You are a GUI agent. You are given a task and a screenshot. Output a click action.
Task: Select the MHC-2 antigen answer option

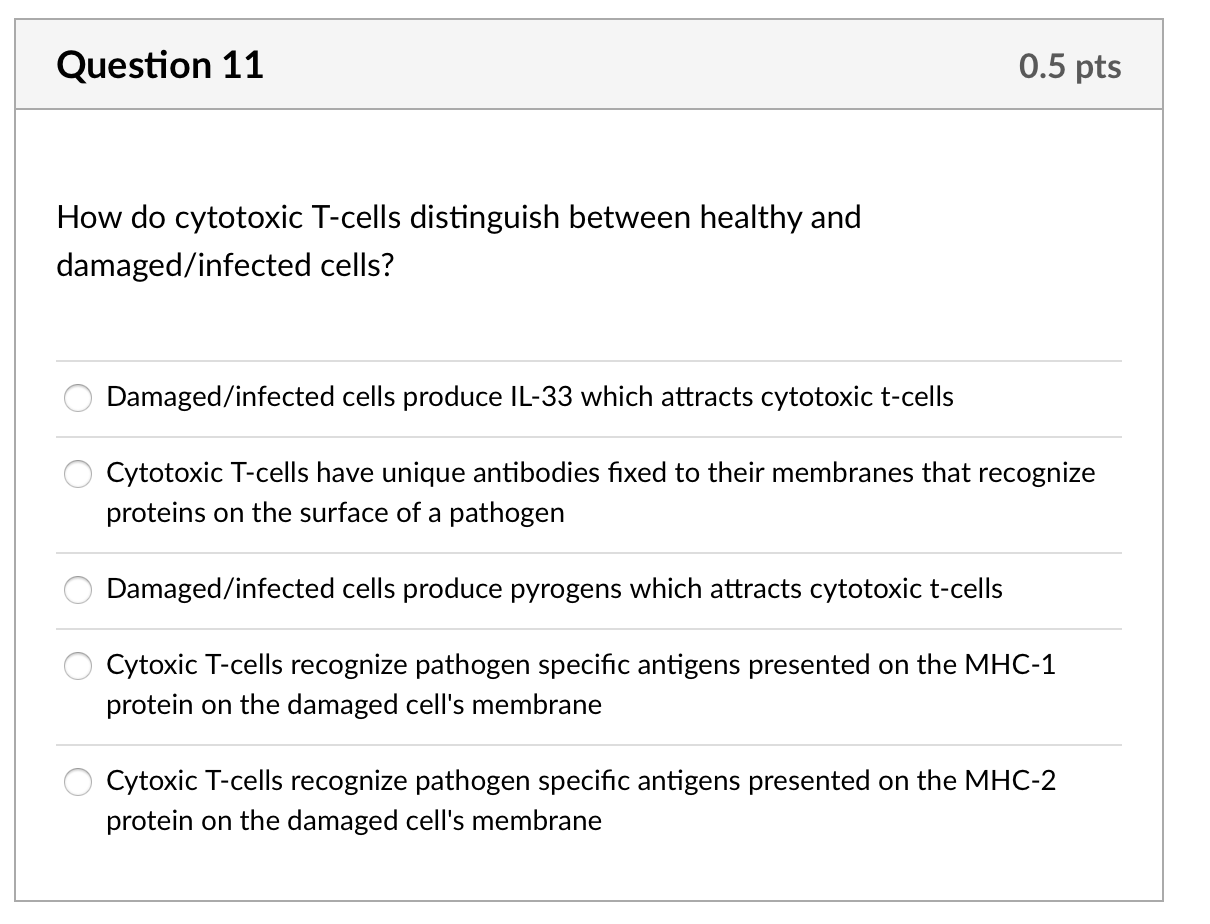pos(77,782)
